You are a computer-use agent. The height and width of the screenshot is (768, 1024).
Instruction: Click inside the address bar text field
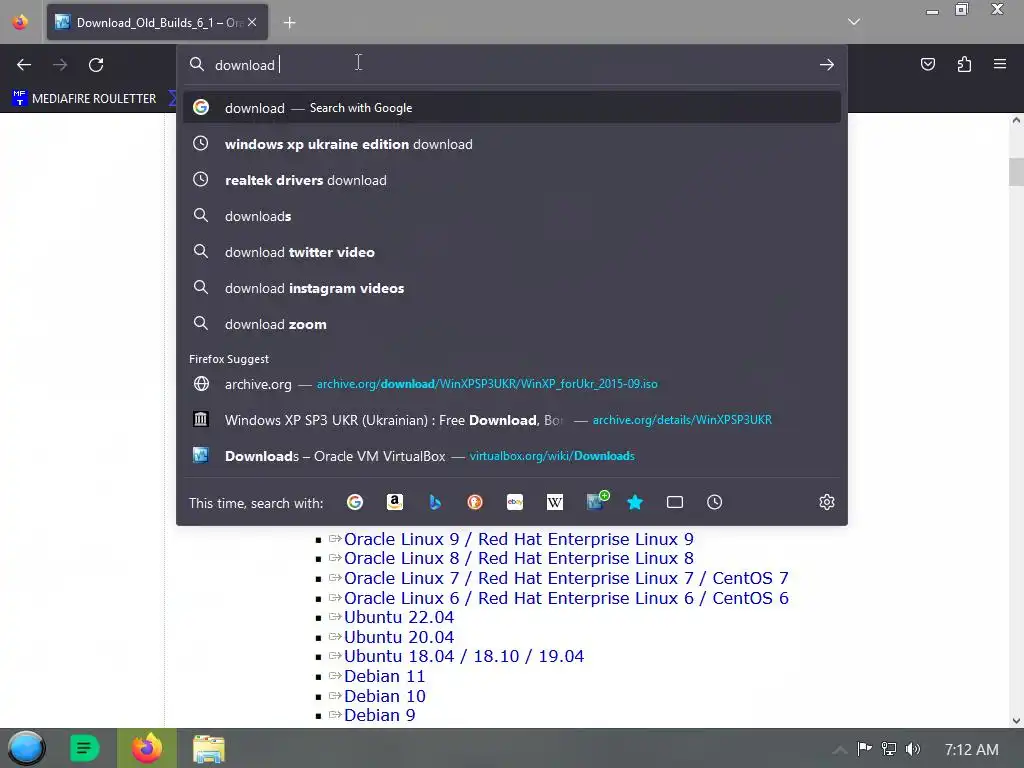click(x=511, y=65)
